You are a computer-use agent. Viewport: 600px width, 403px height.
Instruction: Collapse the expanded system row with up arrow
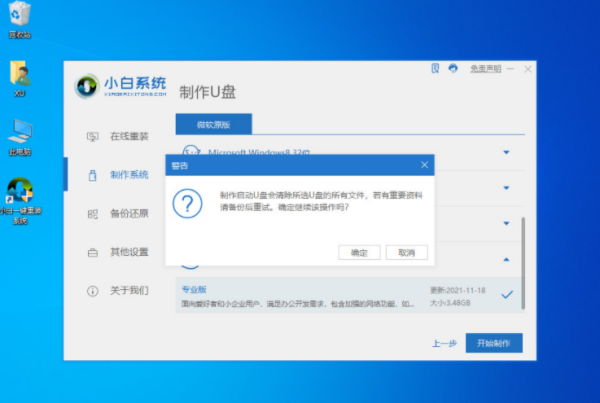coord(506,259)
